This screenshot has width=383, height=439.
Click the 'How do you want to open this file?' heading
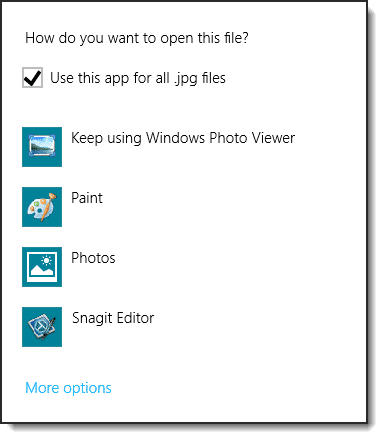[137, 38]
